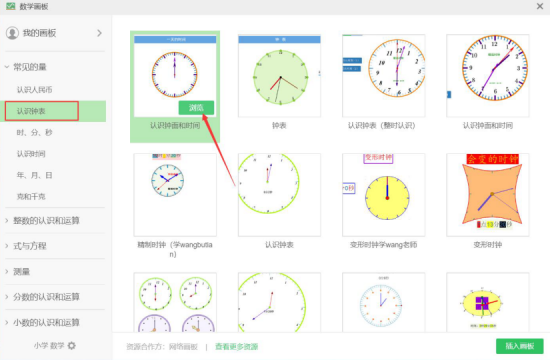This screenshot has width=550, height=360.
Task: Click the 小学 数学 grade label
Action: point(49,346)
